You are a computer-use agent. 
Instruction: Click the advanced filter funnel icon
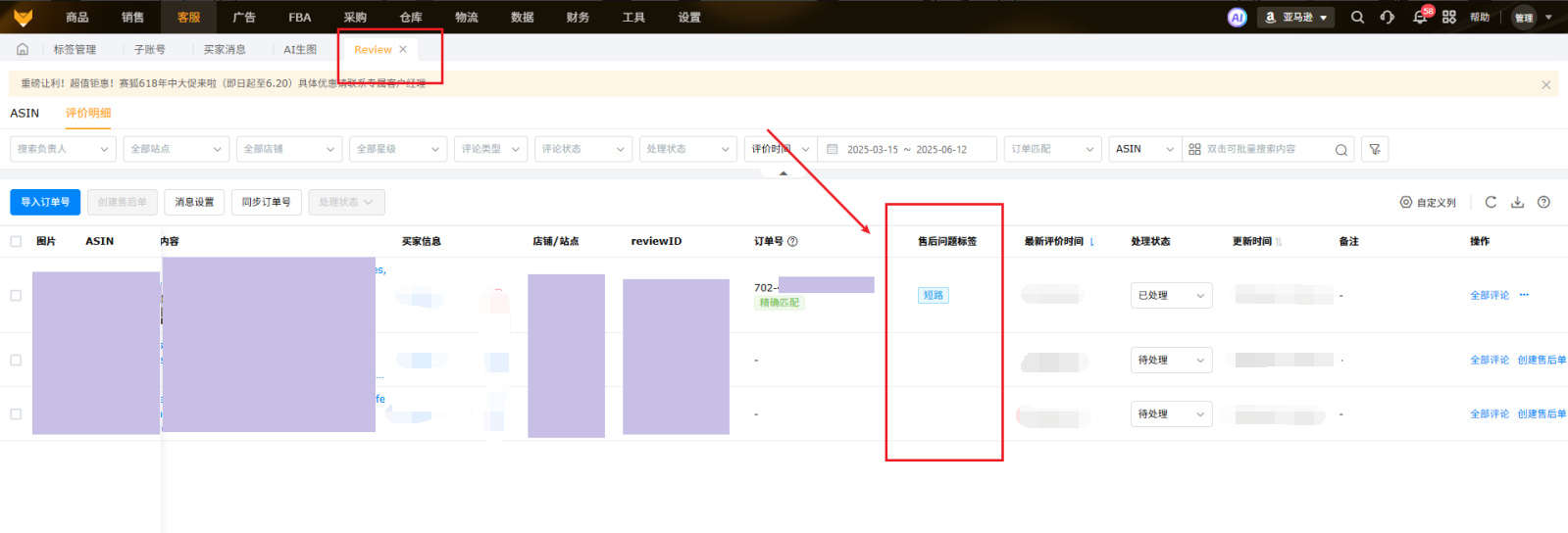pyautogui.click(x=1375, y=149)
